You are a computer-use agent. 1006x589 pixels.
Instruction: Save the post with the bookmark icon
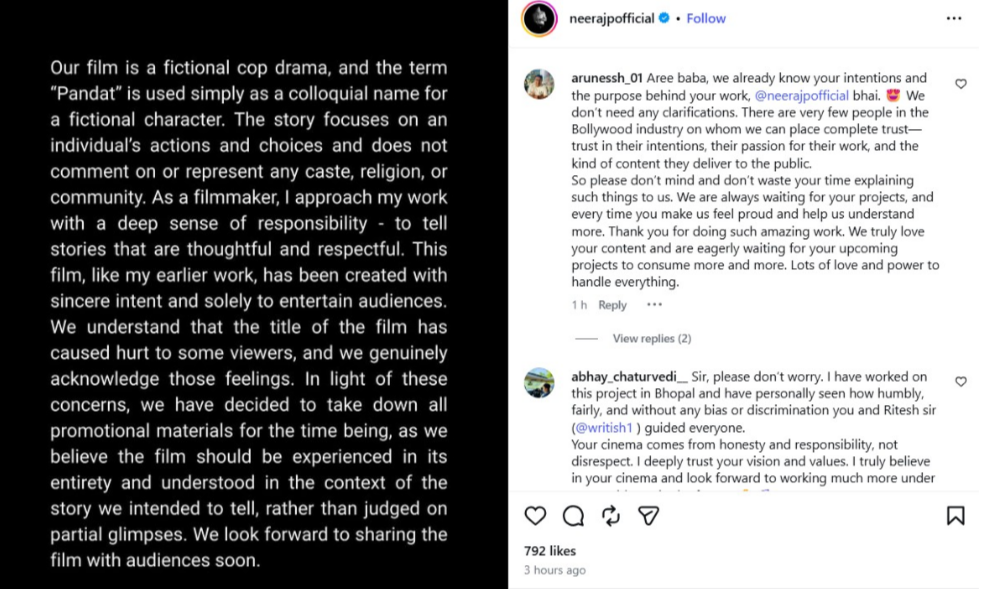[x=955, y=515]
